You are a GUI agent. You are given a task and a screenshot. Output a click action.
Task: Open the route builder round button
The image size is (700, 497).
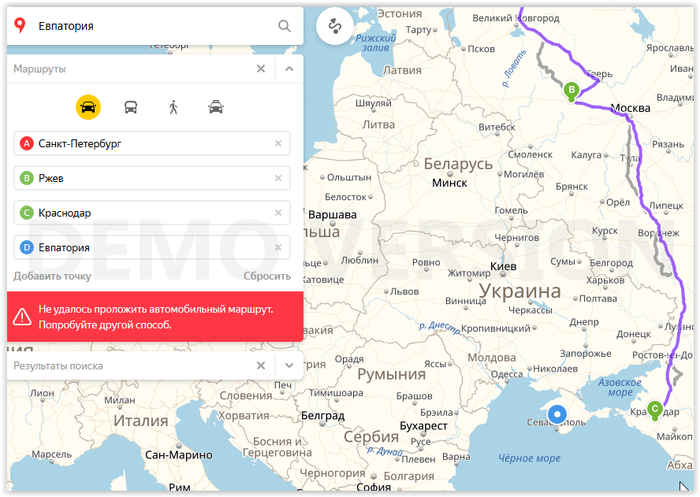pos(334,27)
